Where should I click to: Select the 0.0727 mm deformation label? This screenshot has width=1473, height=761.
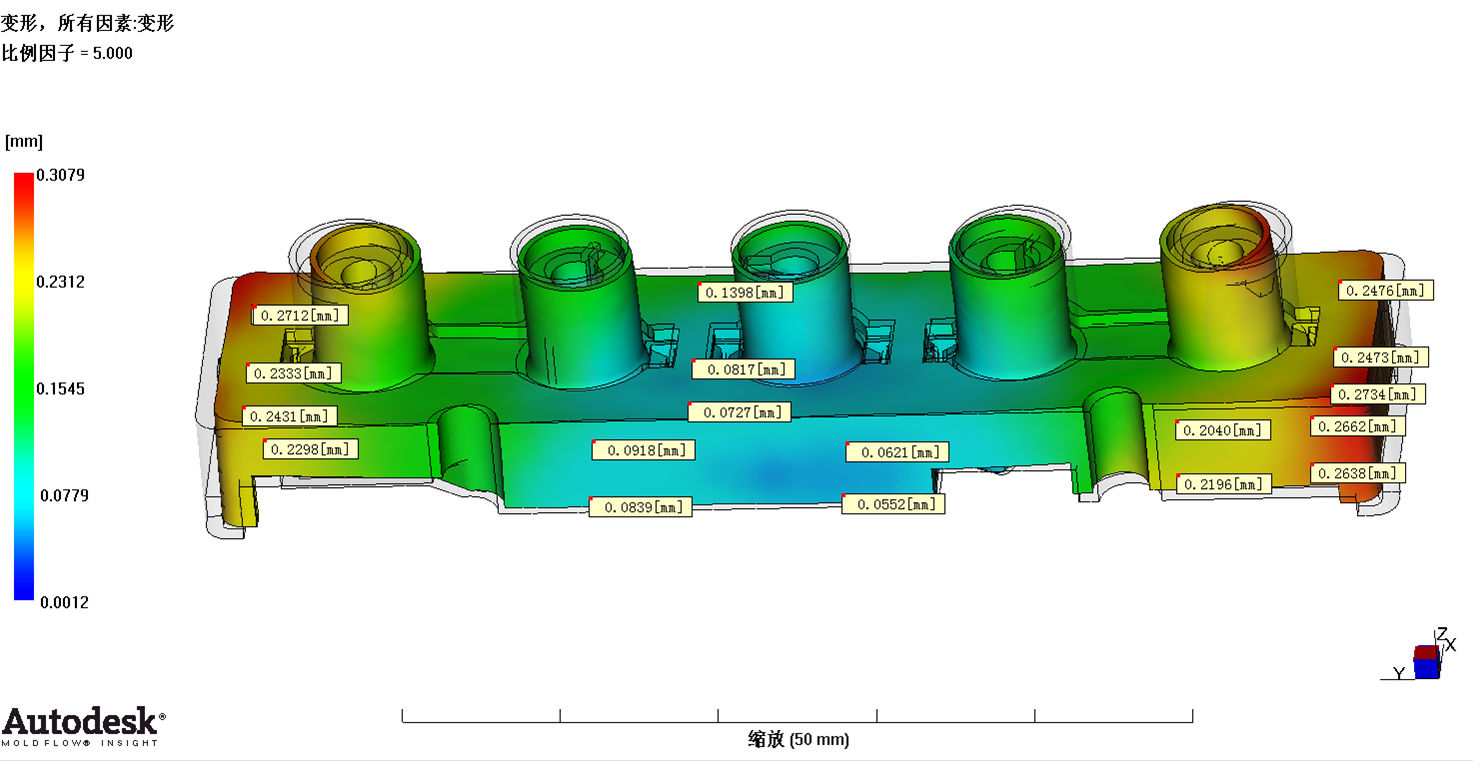coord(739,412)
